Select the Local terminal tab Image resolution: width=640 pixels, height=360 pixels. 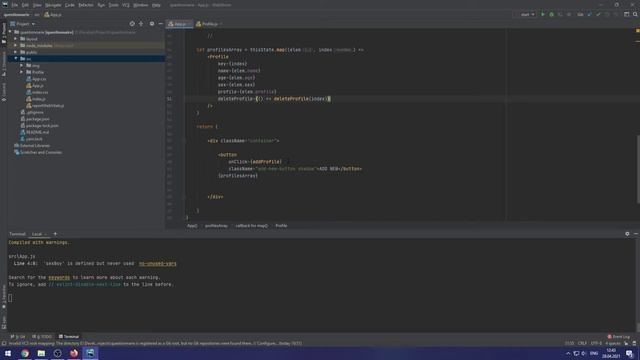37,234
